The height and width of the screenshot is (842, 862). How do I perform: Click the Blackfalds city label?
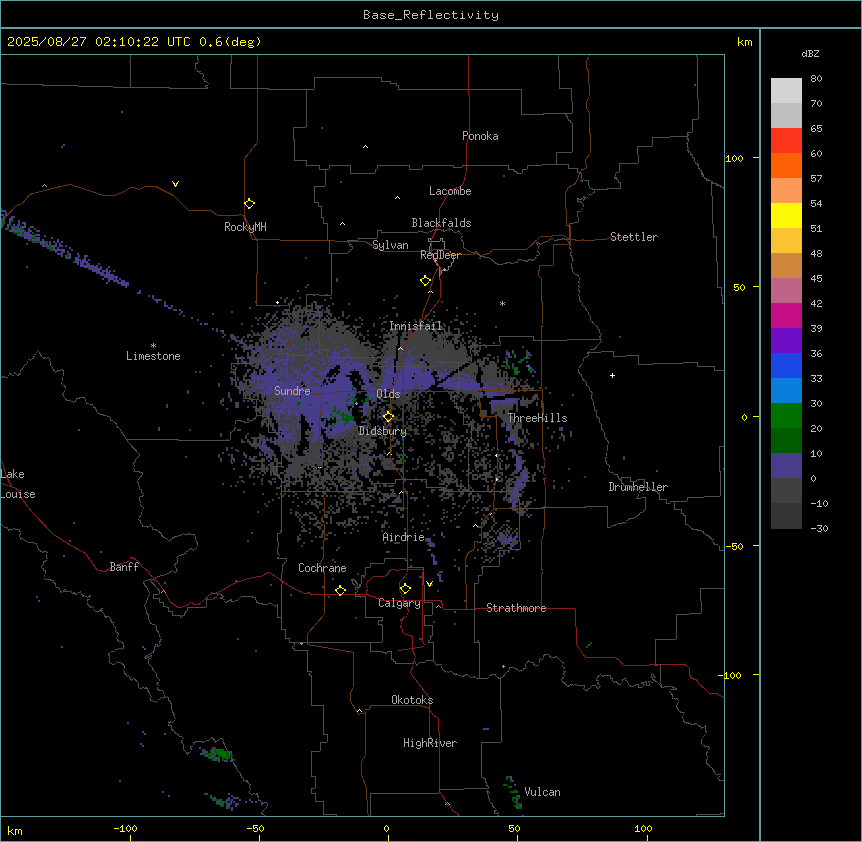tap(441, 223)
